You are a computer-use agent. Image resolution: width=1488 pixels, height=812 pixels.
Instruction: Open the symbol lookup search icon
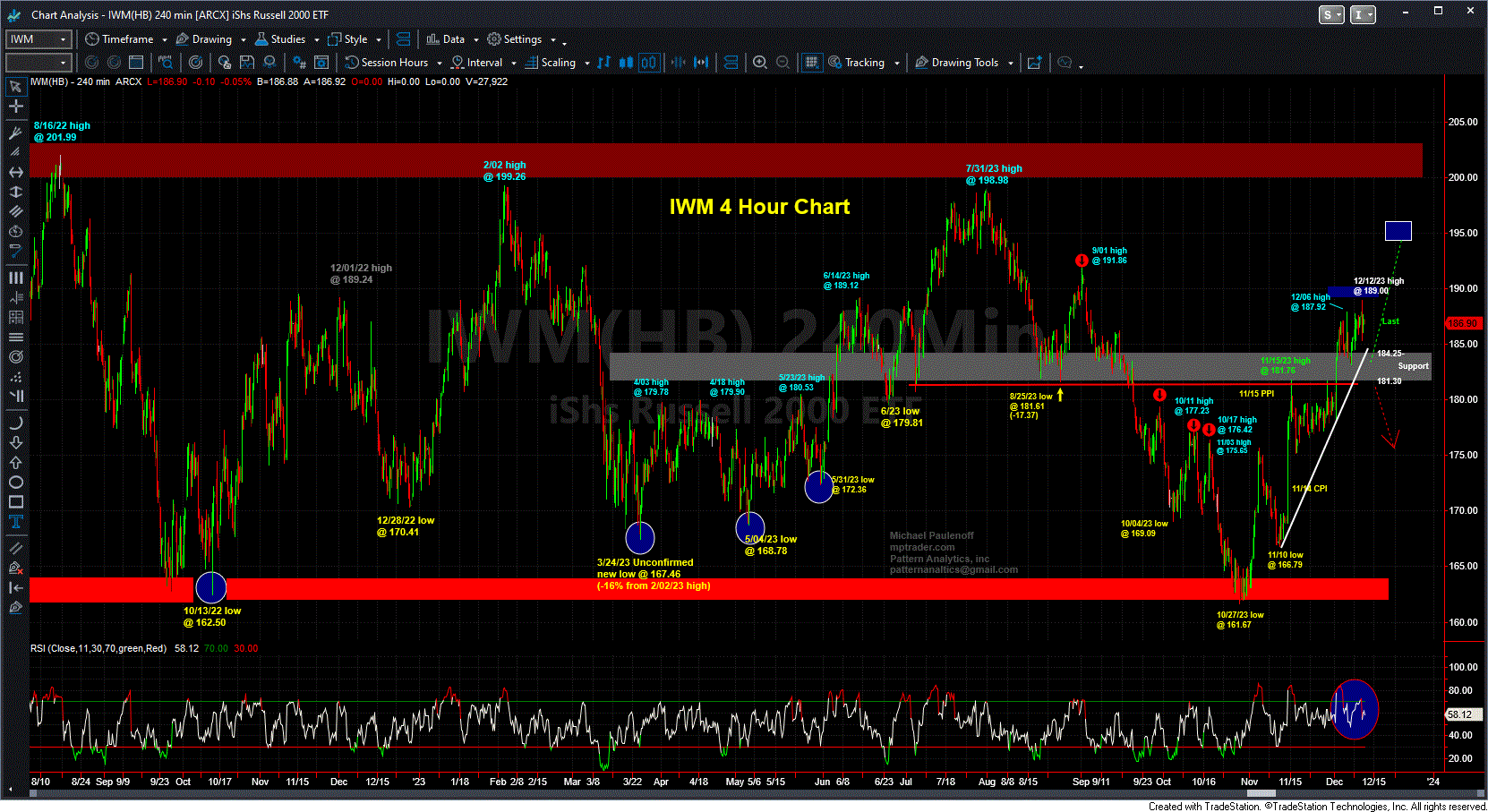pos(166,62)
